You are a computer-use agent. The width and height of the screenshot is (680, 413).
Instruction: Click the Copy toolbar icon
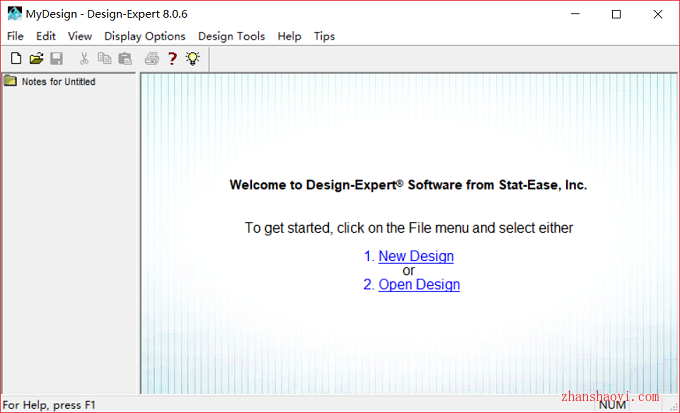pos(104,58)
